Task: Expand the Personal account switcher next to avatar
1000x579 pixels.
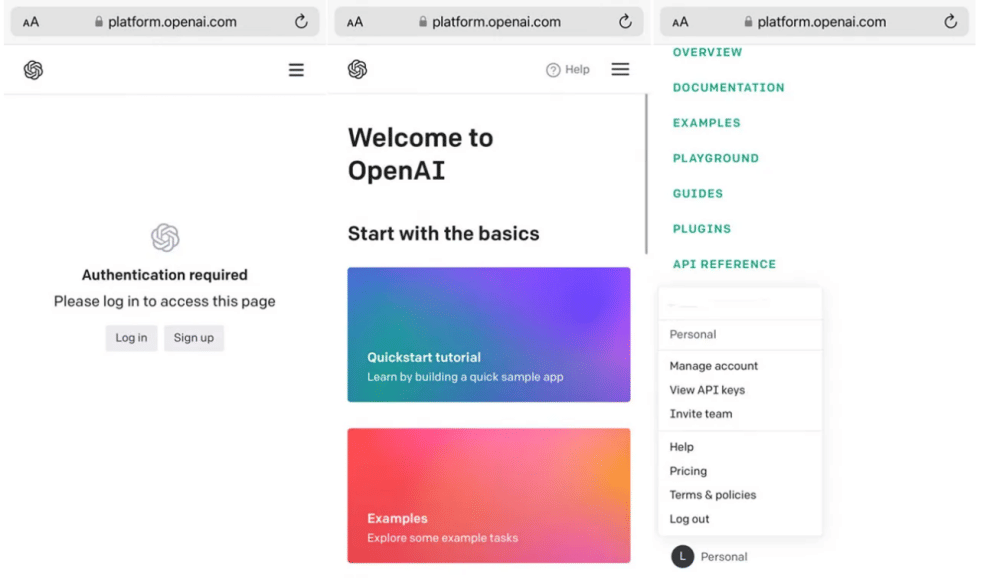Action: point(724,557)
